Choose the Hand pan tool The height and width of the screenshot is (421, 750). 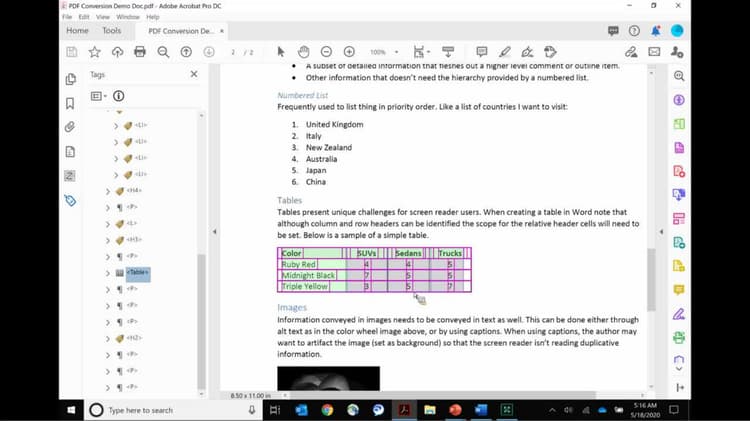click(x=303, y=52)
